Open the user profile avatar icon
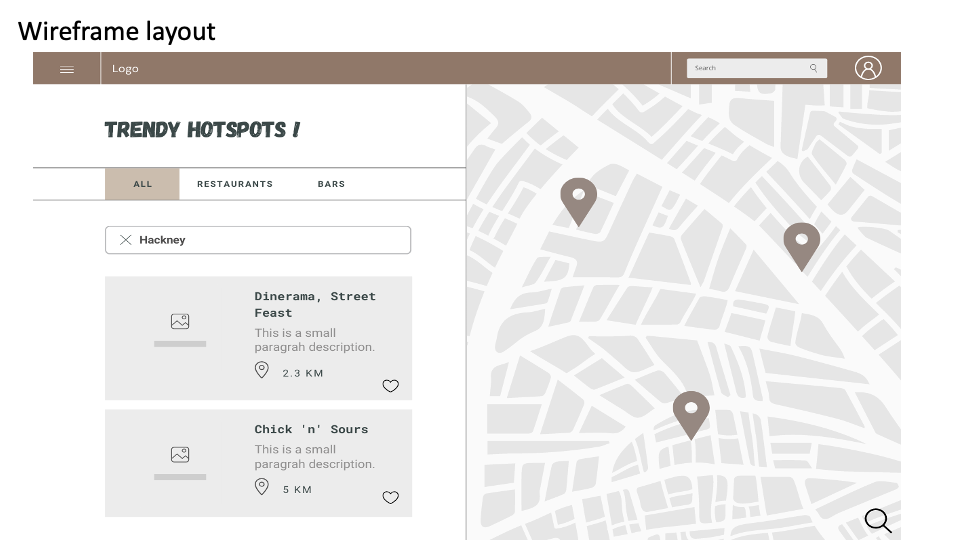960x540 pixels. (x=868, y=68)
